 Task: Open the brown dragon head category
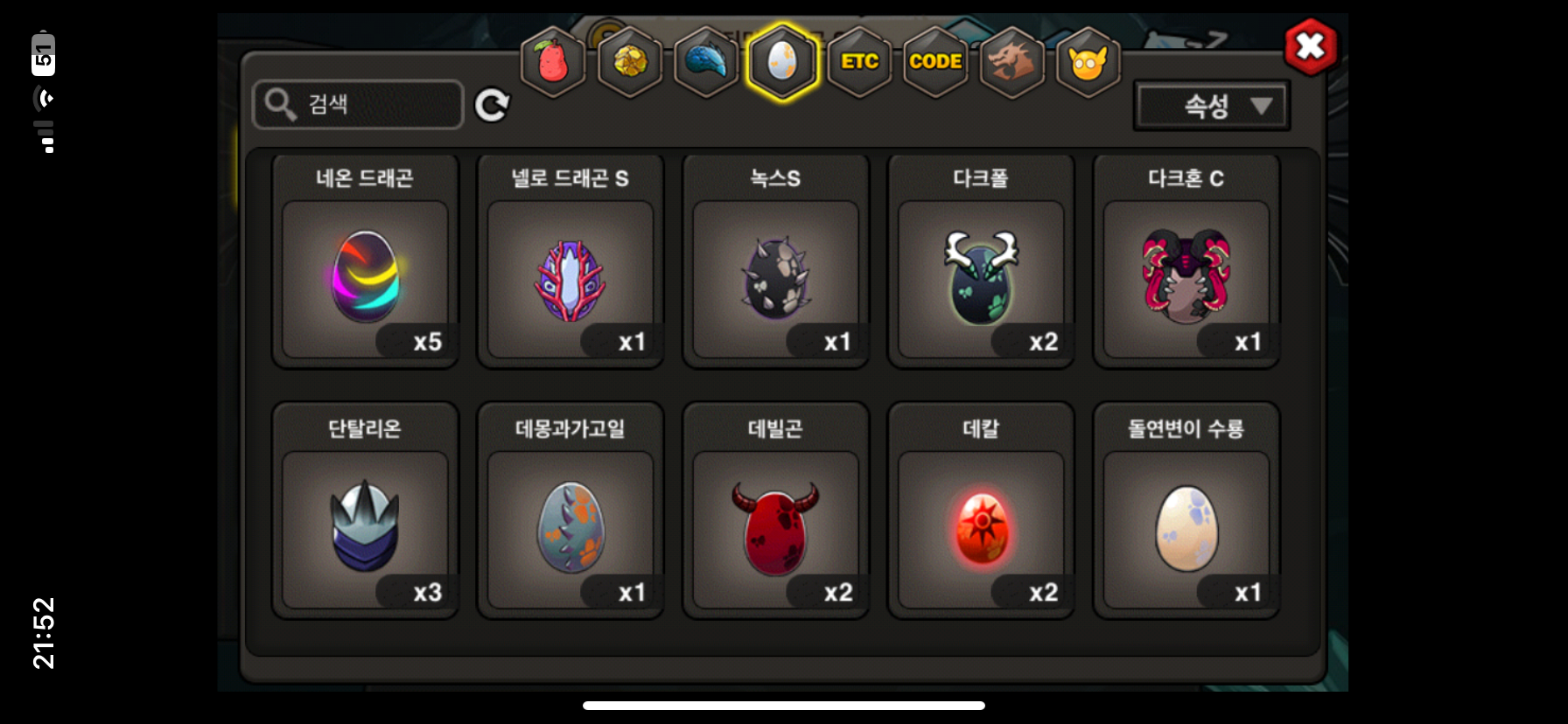[x=1012, y=62]
